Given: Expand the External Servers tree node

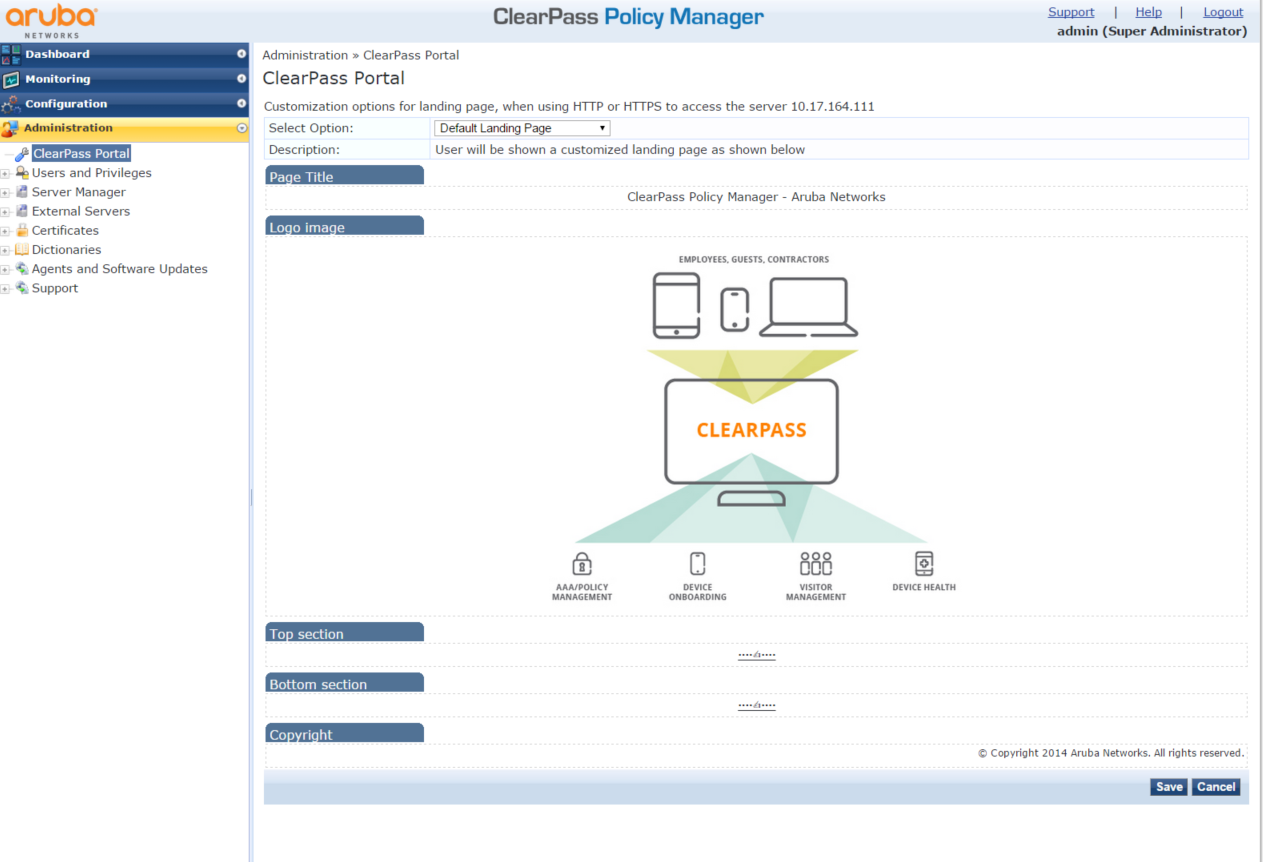Looking at the screenshot, I should click(x=5, y=212).
